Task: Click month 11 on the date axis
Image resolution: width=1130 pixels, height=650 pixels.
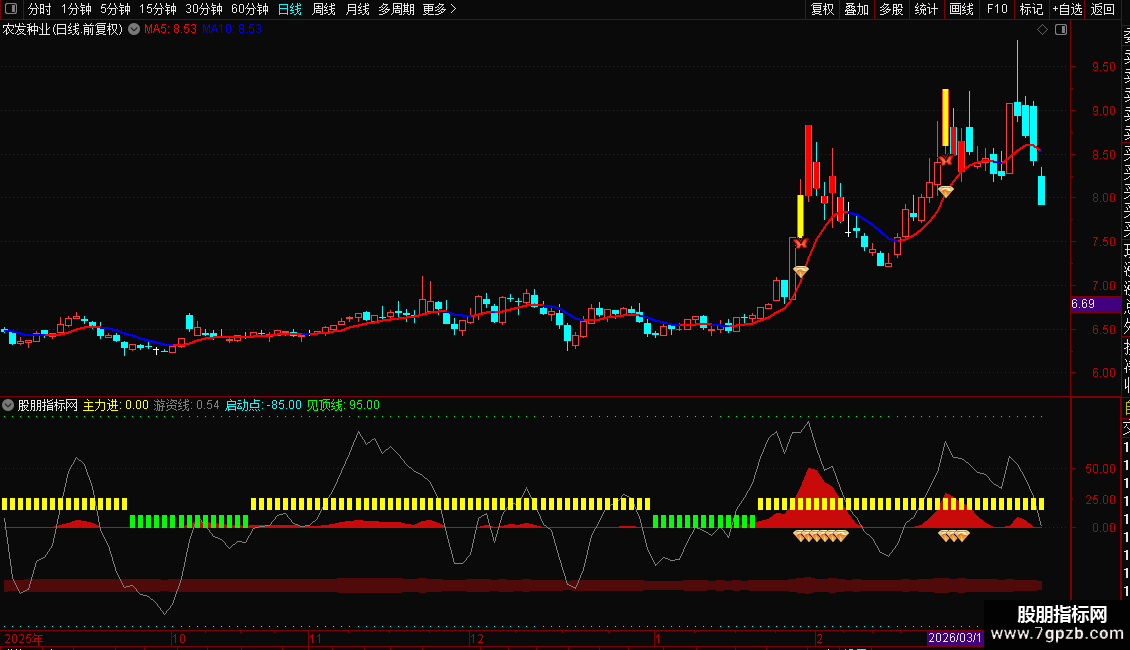Action: (316, 638)
